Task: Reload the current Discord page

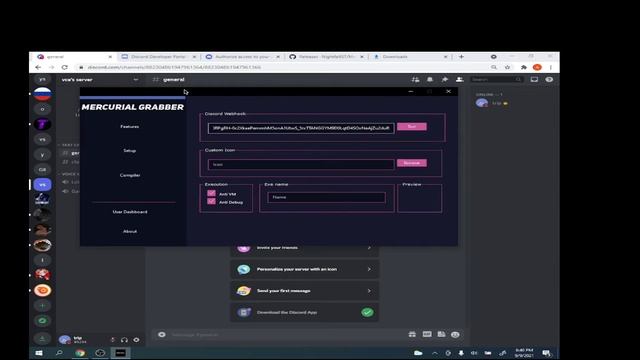Action: (x=64, y=67)
